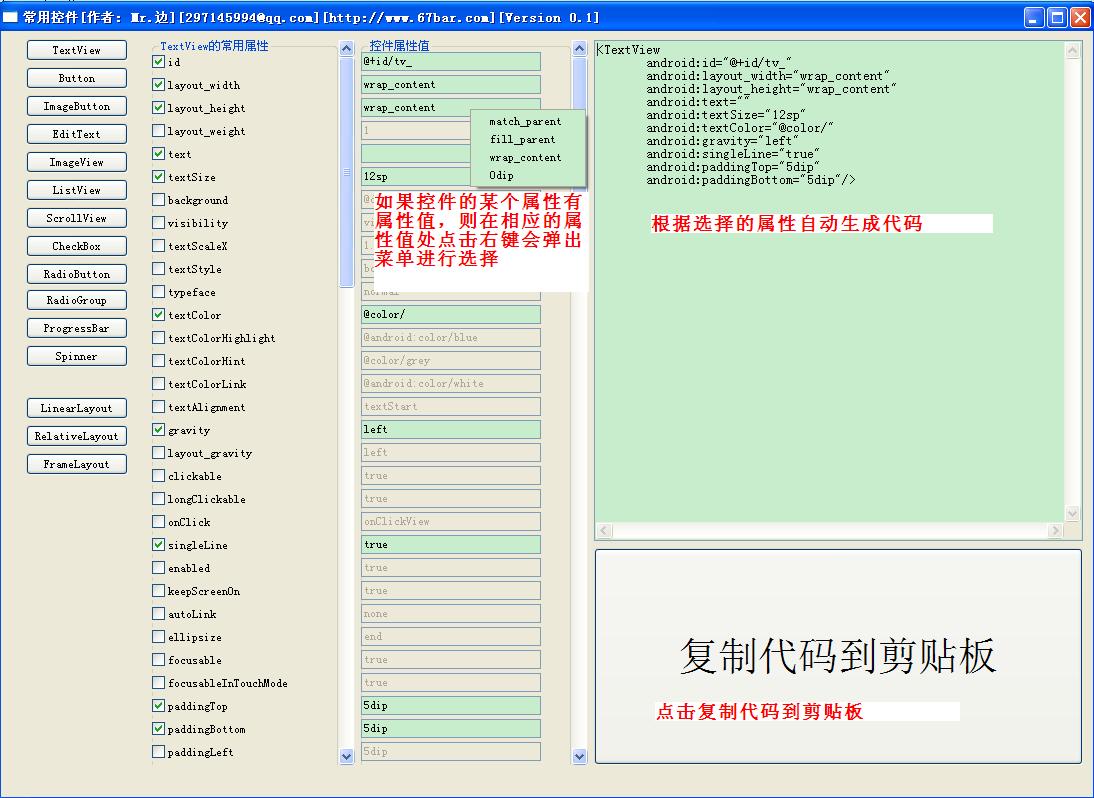Screen dimensions: 1094x798
Task: Toggle the layout_width checkbox
Action: click(158, 84)
